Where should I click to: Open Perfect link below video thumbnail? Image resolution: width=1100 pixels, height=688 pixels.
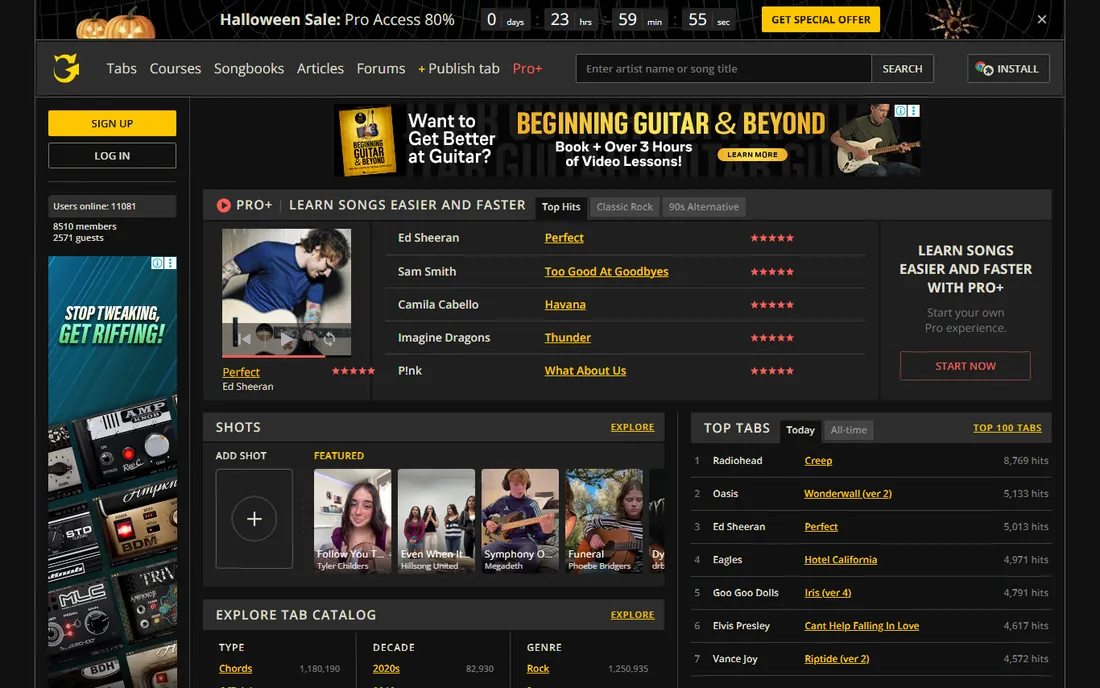click(241, 372)
